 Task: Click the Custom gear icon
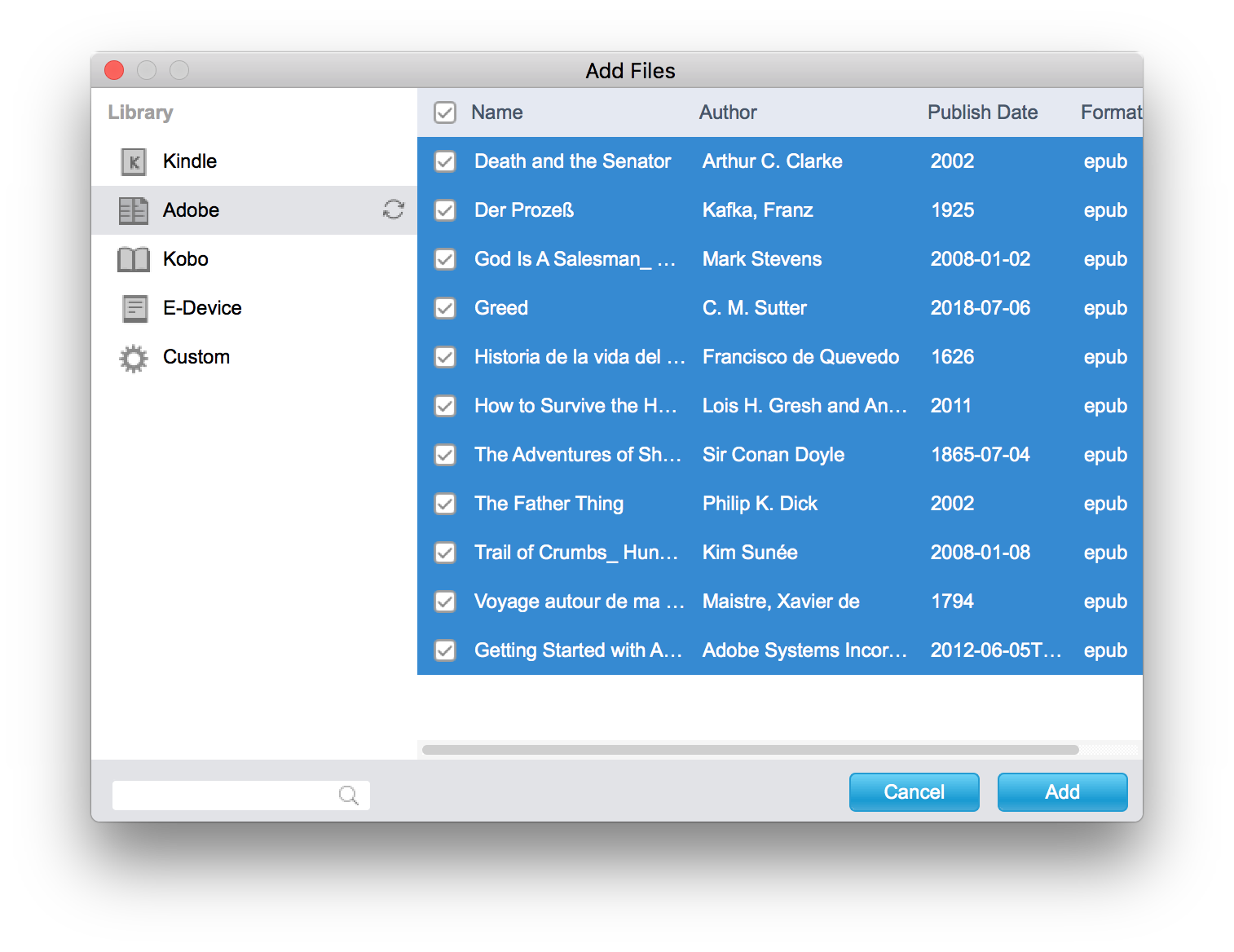tap(134, 358)
